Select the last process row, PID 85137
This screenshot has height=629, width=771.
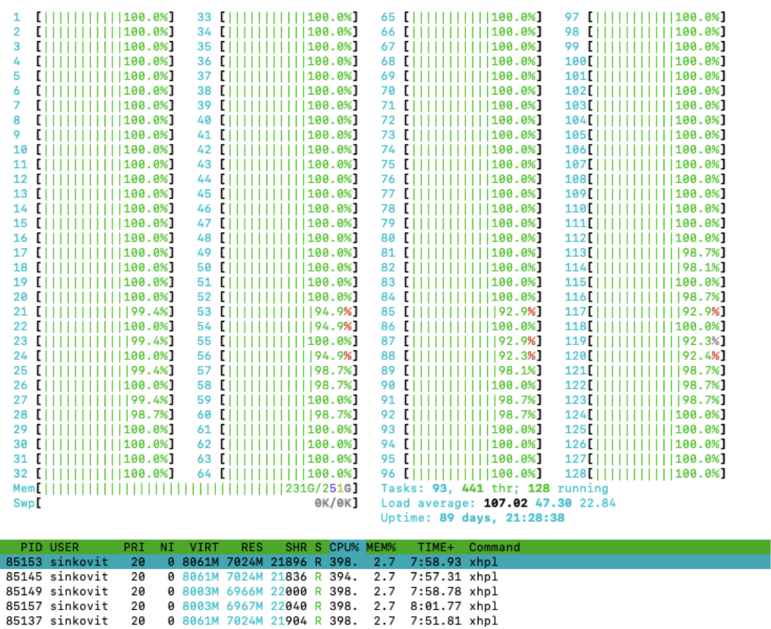click(x=250, y=620)
